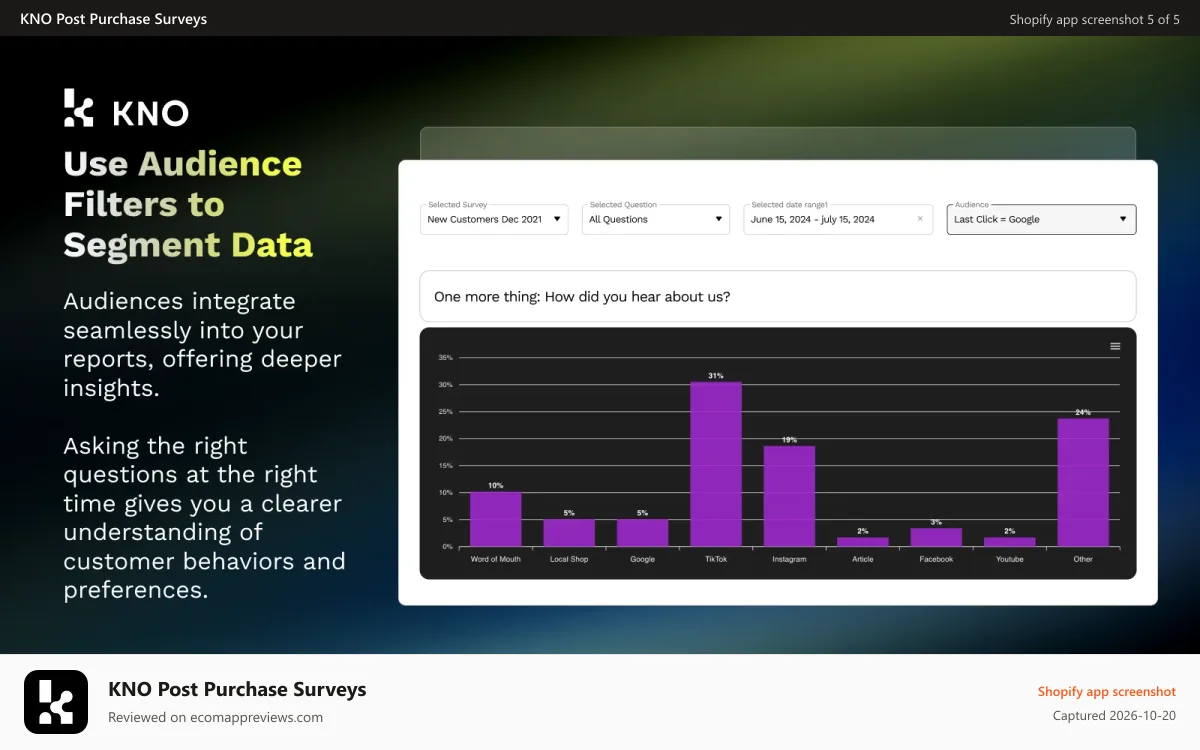The width and height of the screenshot is (1200, 750).
Task: Click the "31%" label above TikTok
Action: click(x=716, y=376)
